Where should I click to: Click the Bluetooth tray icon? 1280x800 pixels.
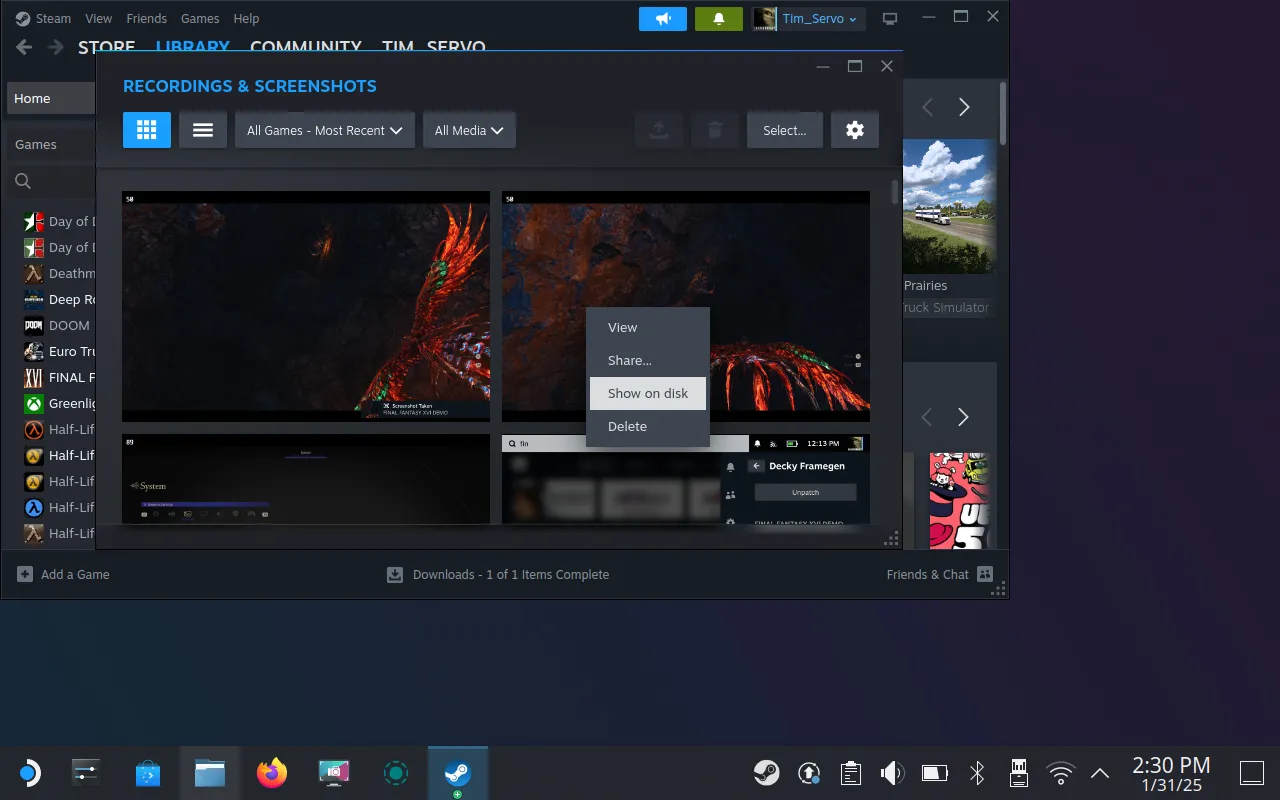[x=977, y=772]
